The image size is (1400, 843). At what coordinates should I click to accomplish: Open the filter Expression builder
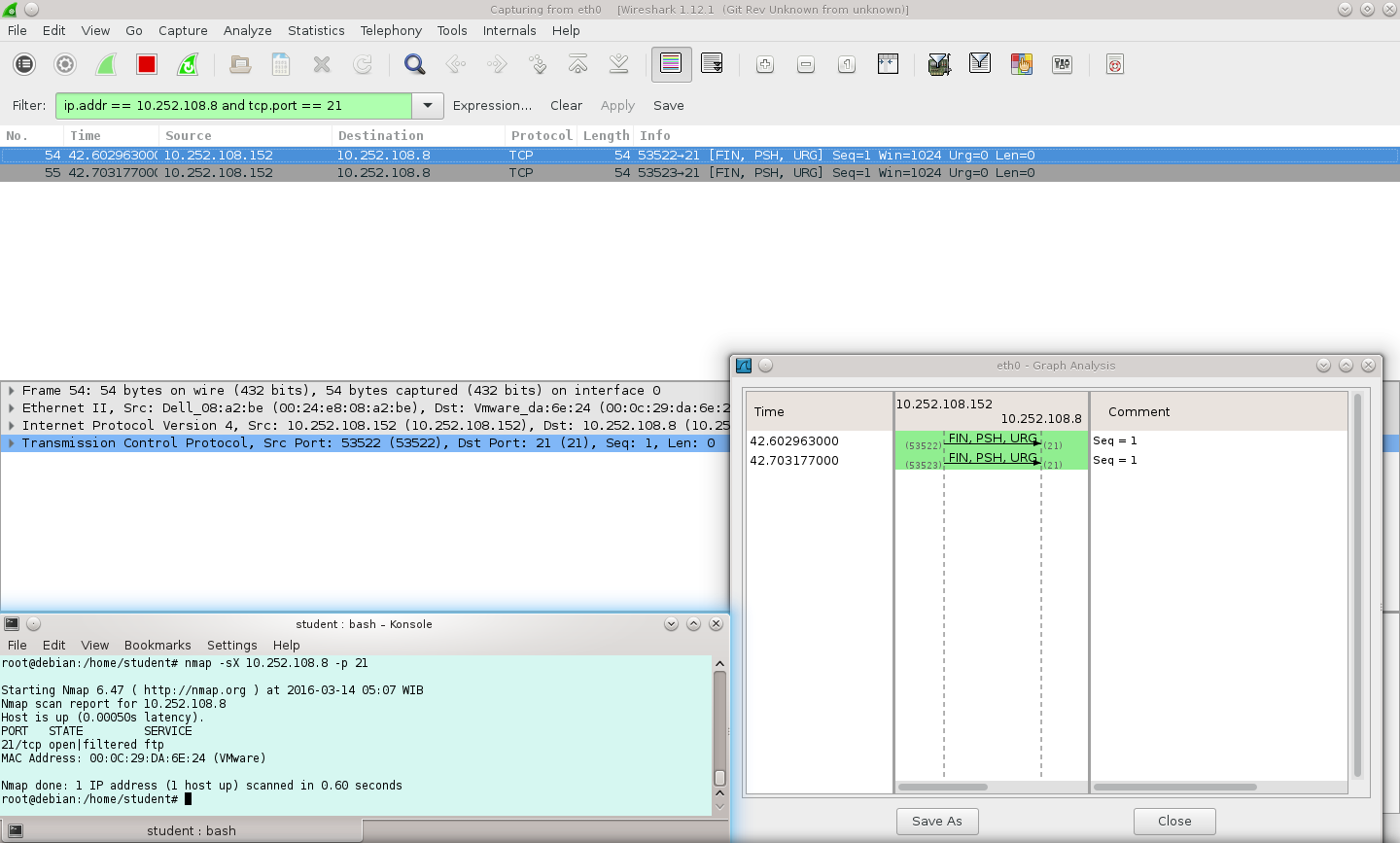492,105
